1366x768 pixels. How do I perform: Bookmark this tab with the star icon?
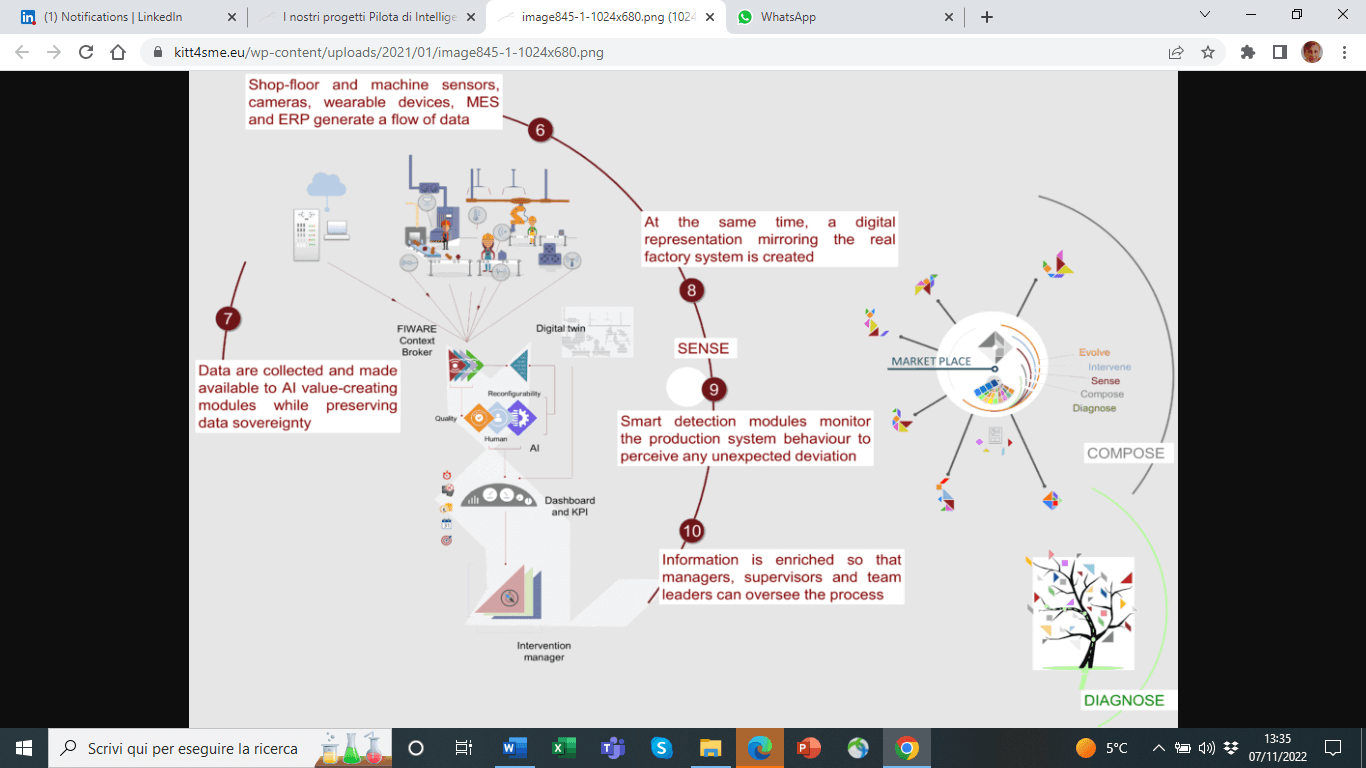click(x=1208, y=52)
